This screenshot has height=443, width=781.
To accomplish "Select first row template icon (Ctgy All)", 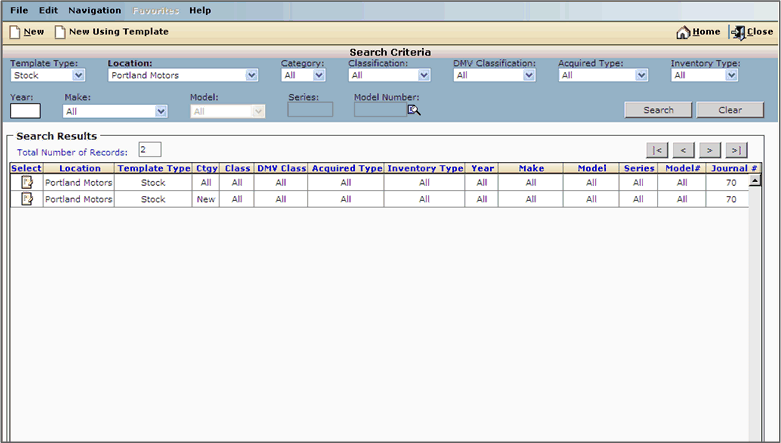I will [x=27, y=182].
